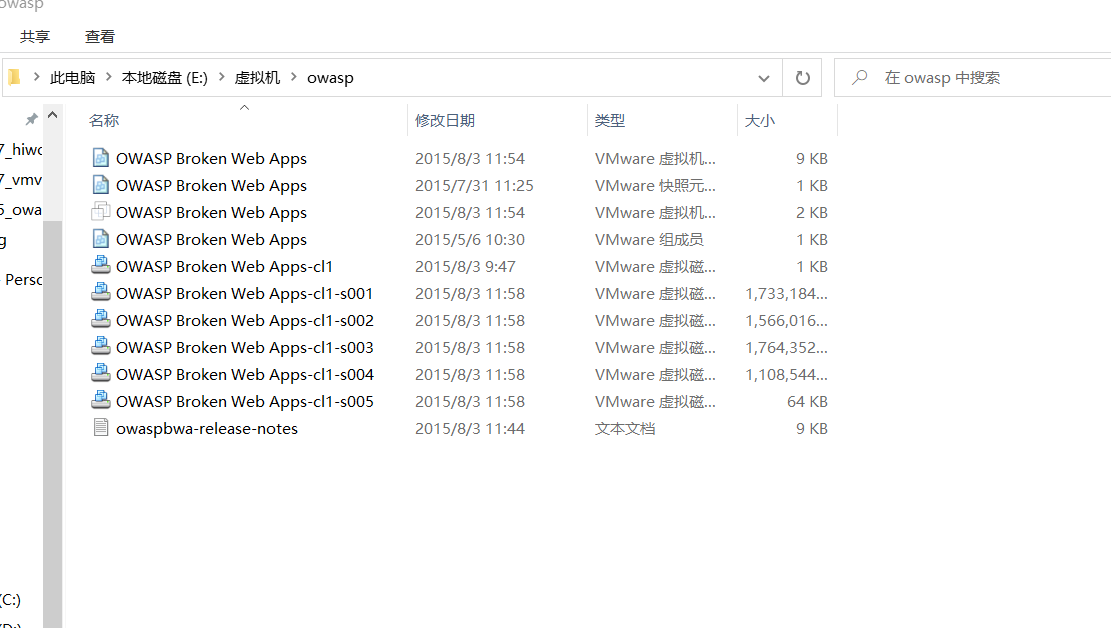The height and width of the screenshot is (628, 1111).
Task: Click the virtual disk icon for Apps-cl1-s003
Action: click(101, 346)
